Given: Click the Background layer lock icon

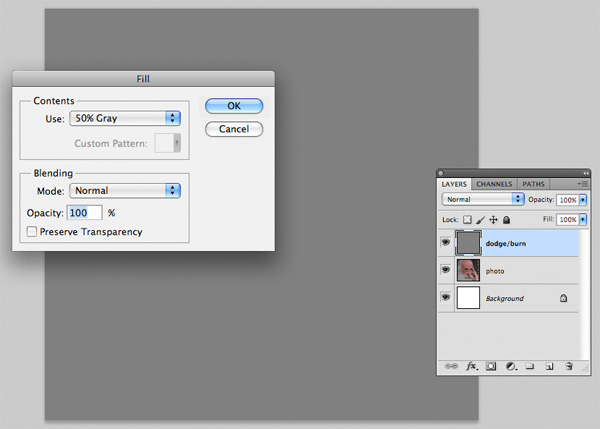Looking at the screenshot, I should tap(563, 298).
